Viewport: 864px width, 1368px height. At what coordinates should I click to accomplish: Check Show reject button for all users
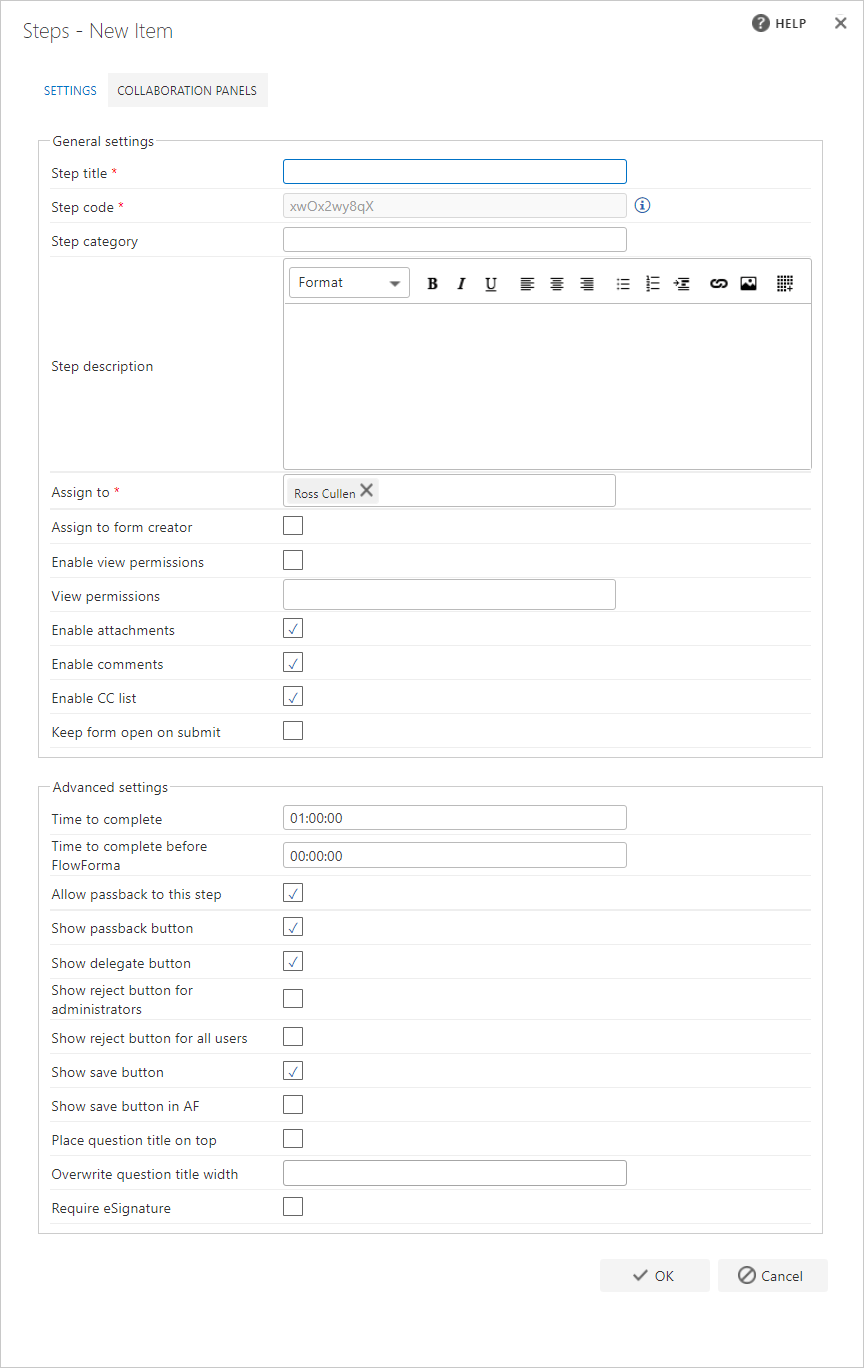(293, 1036)
